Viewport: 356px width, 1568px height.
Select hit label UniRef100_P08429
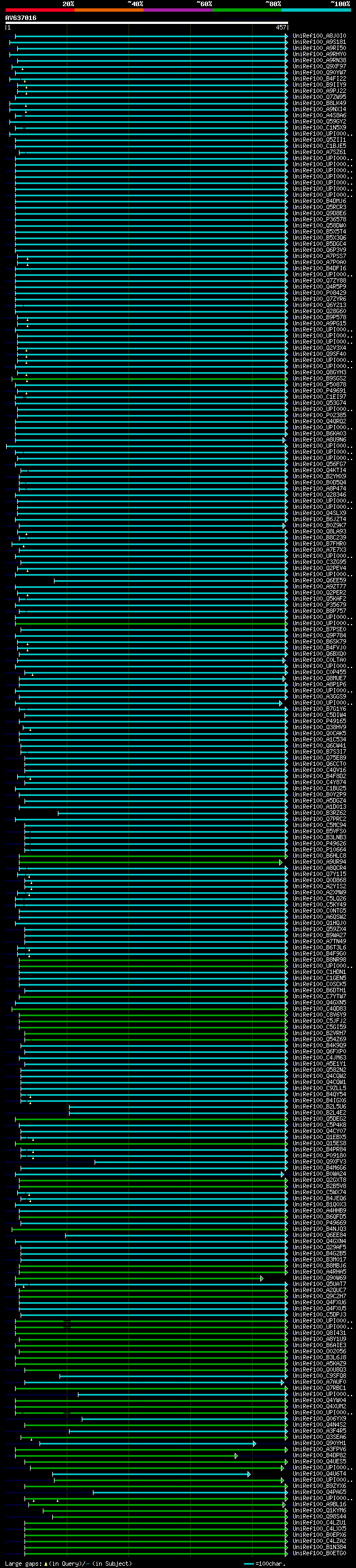[x=319, y=293]
